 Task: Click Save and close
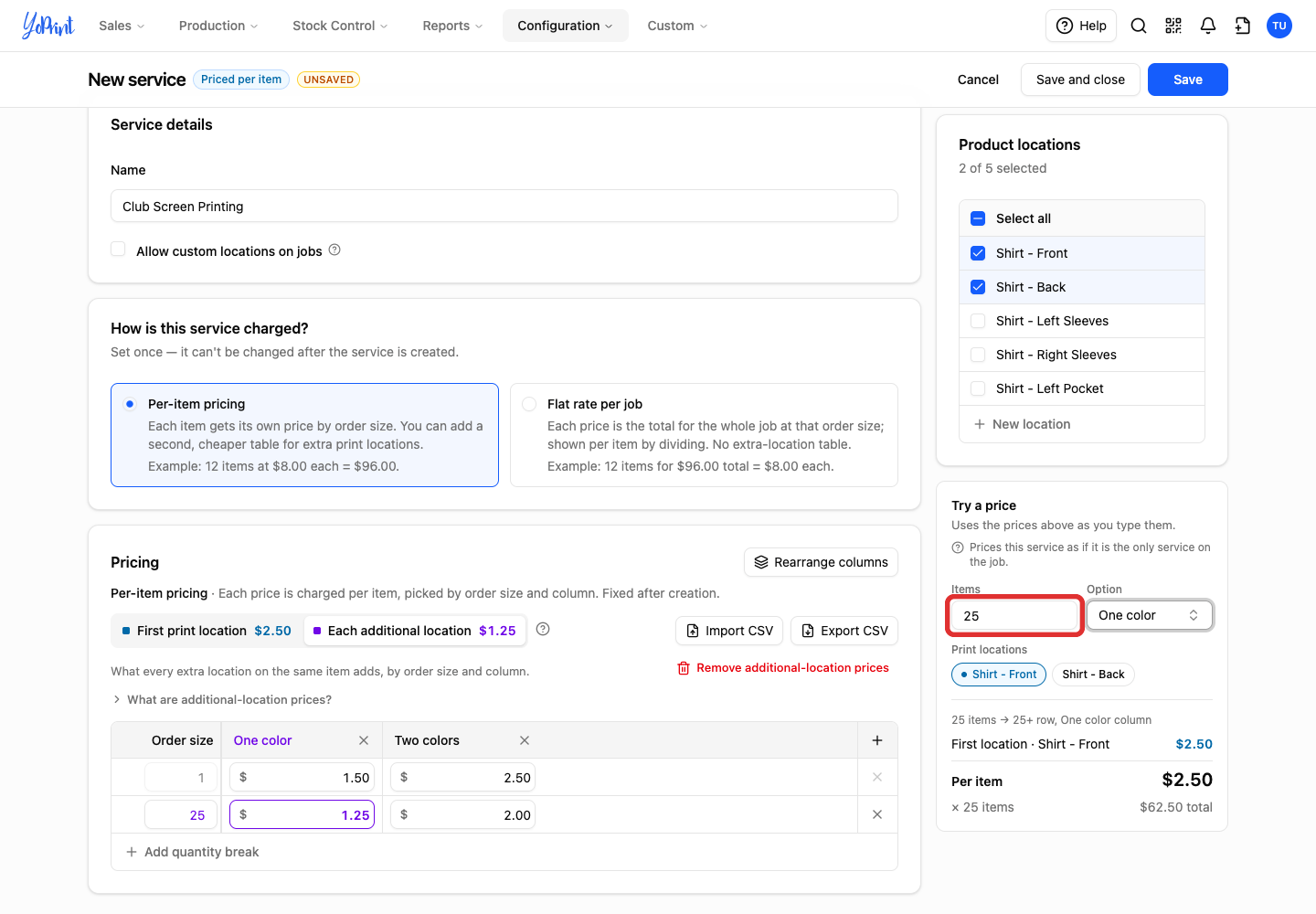click(x=1080, y=80)
